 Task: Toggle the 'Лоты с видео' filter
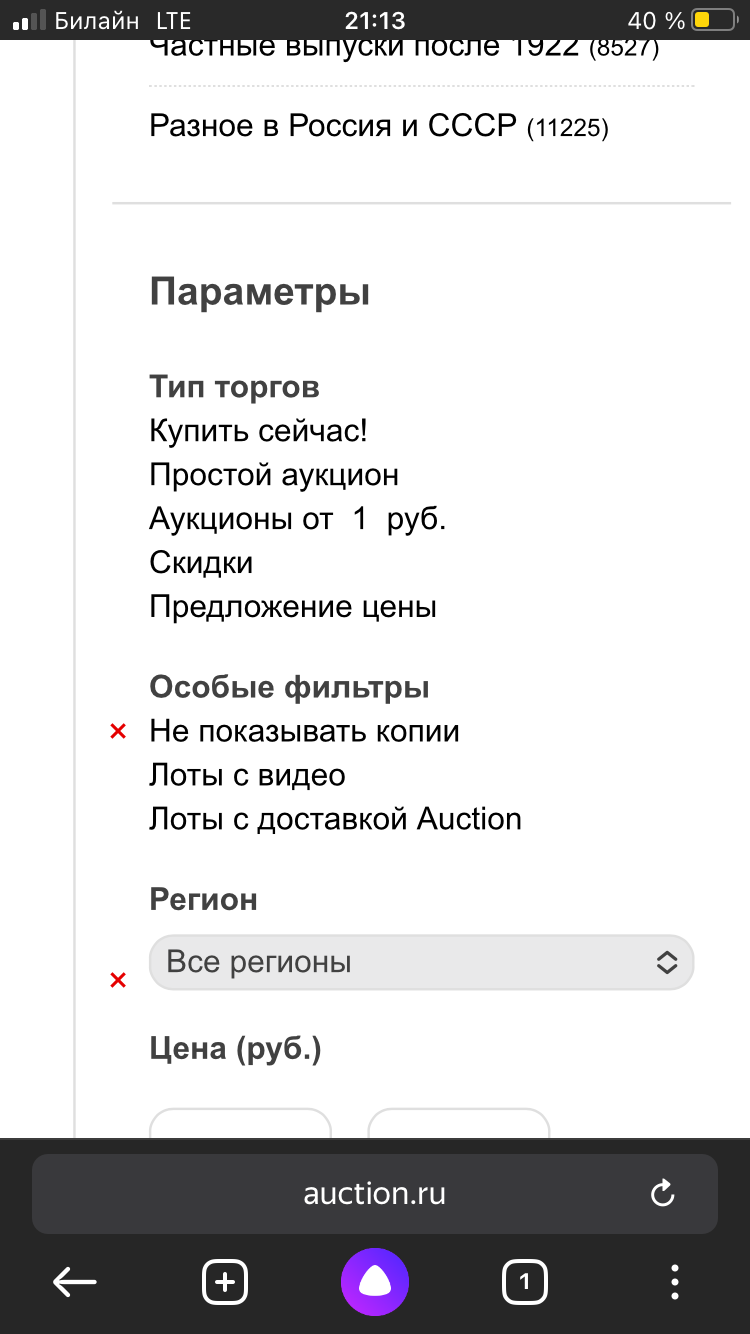[247, 775]
